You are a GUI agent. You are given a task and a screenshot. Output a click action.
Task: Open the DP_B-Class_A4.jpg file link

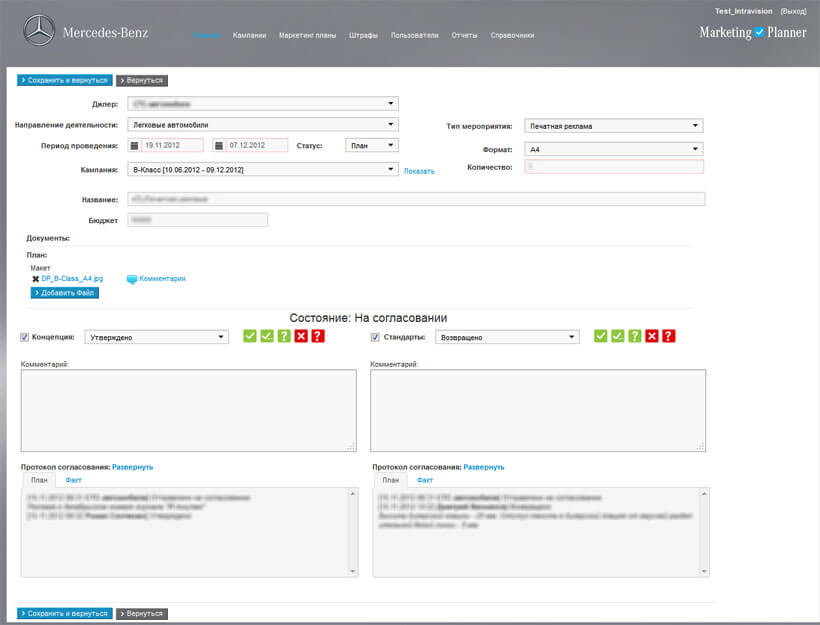coord(72,279)
